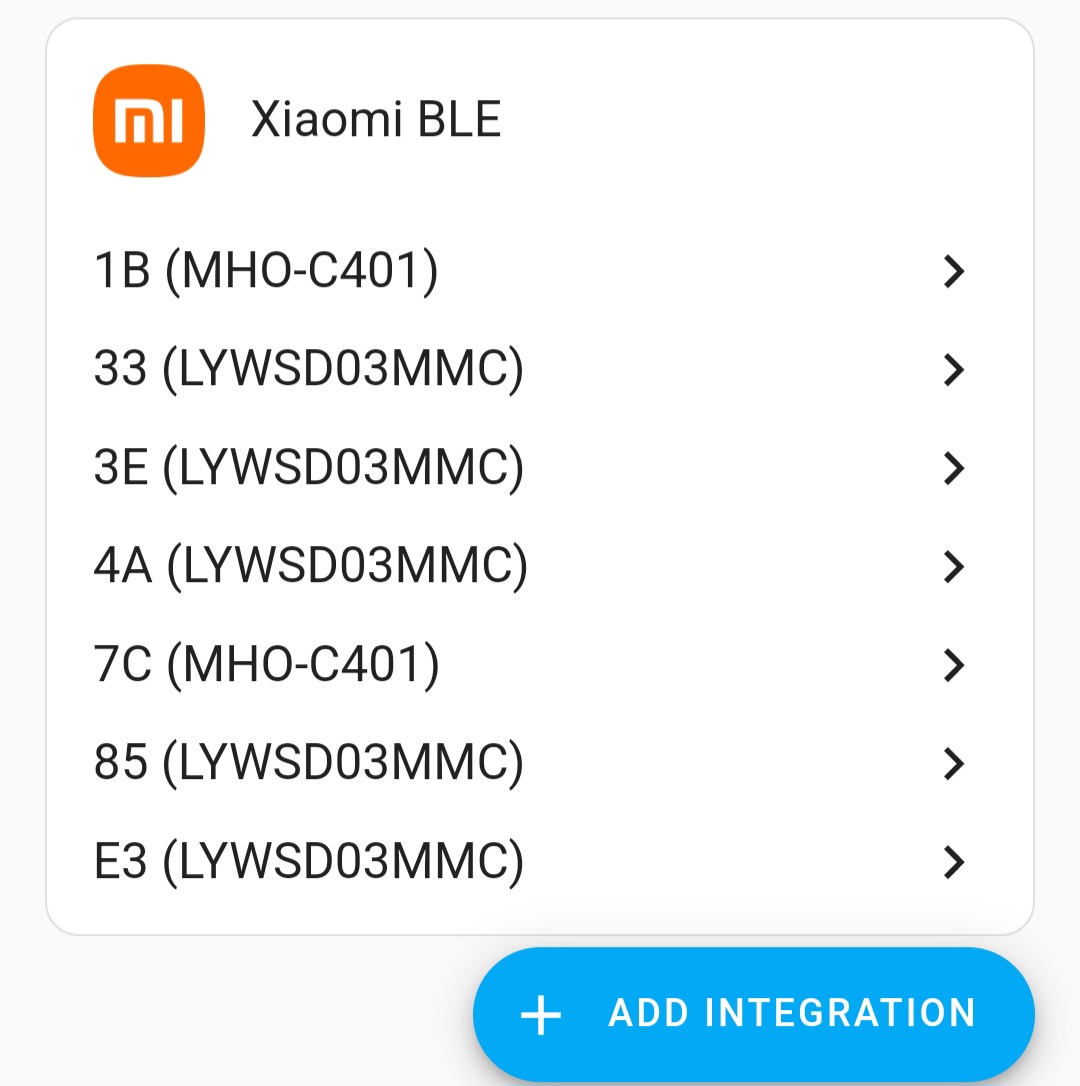The width and height of the screenshot is (1080, 1086).
Task: Click the plus icon on Add Integration
Action: coord(541,1015)
